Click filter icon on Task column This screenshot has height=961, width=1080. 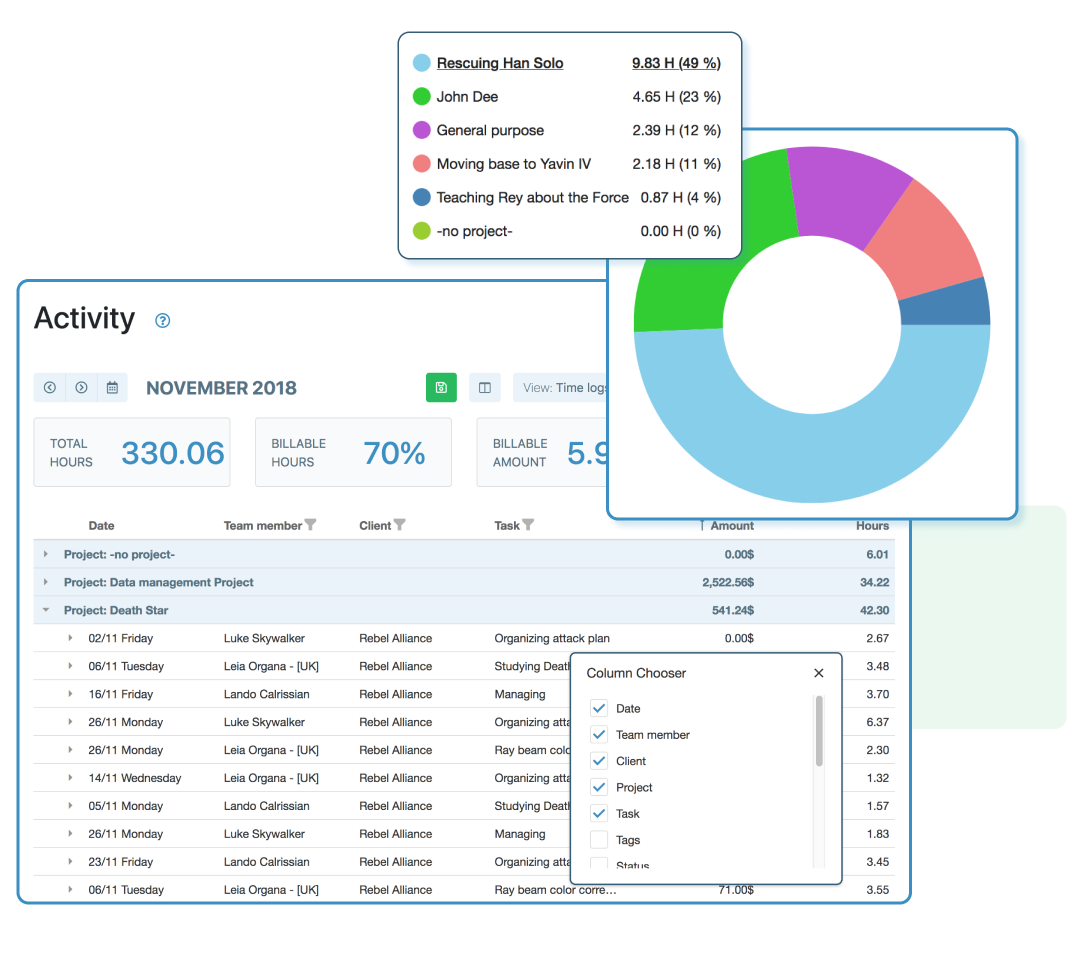coord(528,525)
